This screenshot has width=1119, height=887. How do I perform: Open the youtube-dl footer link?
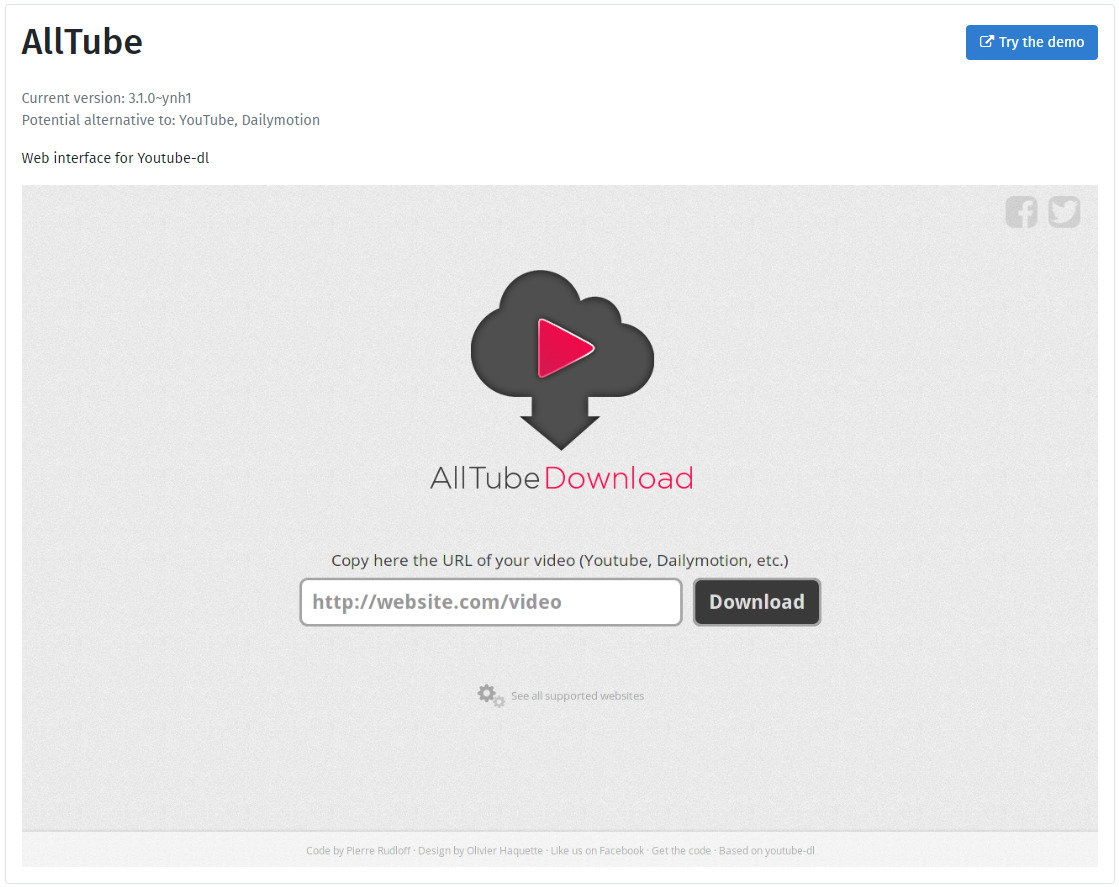(790, 850)
